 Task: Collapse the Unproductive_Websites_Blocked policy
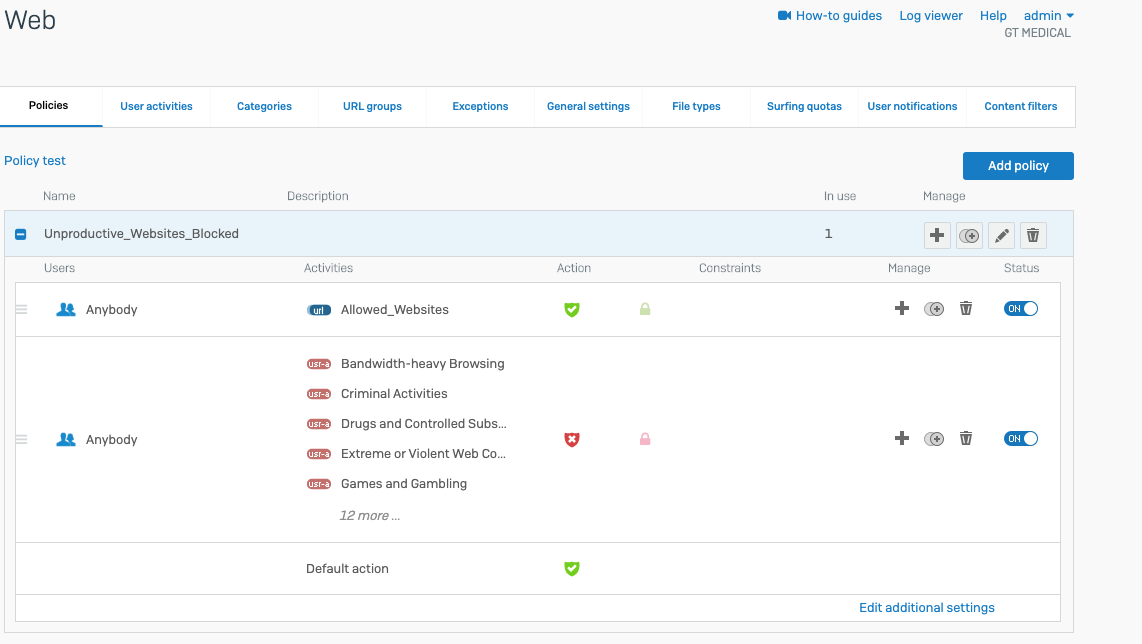coord(21,234)
